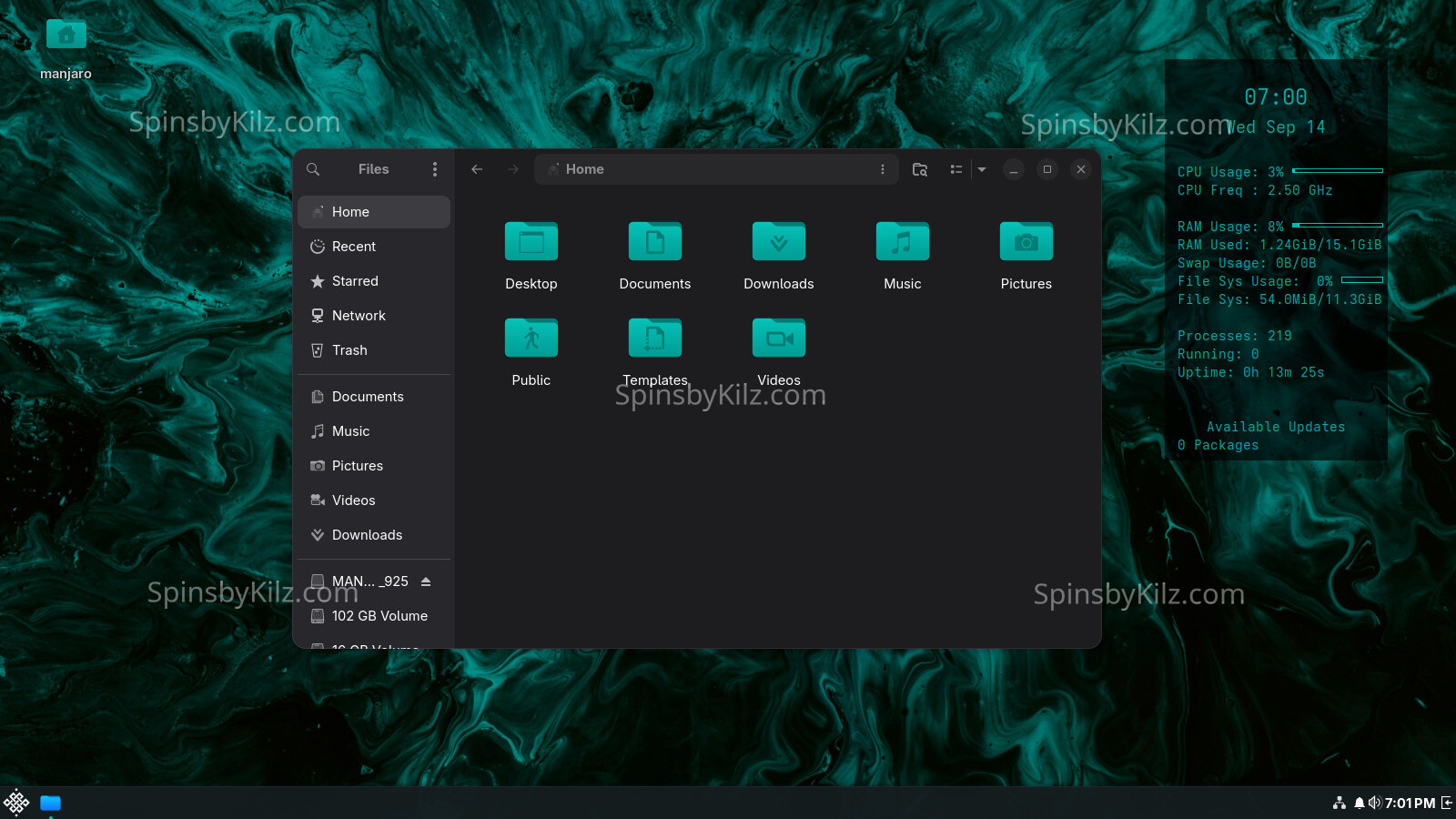Click the search-in-folder icon

pyautogui.click(x=920, y=169)
